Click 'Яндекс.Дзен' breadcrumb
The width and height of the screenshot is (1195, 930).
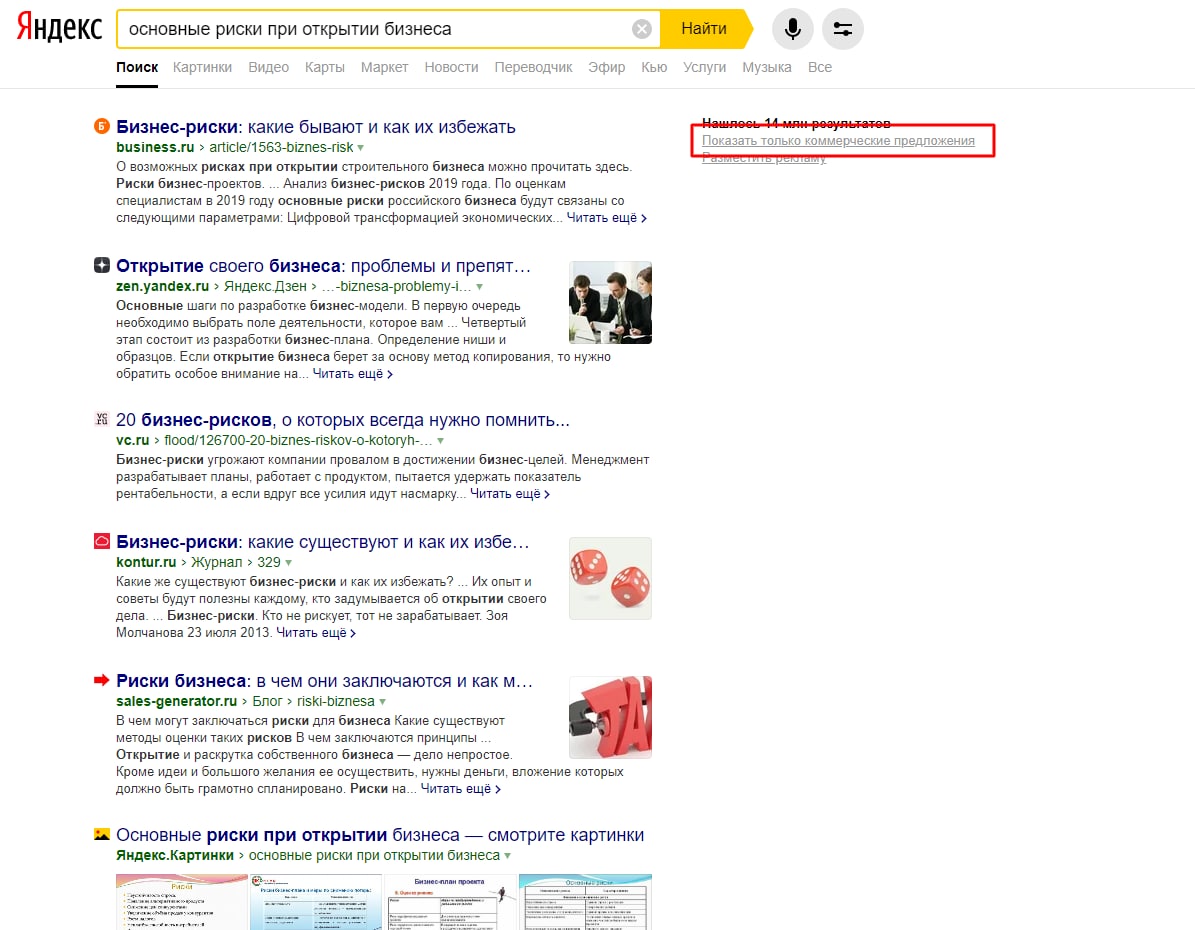(265, 287)
